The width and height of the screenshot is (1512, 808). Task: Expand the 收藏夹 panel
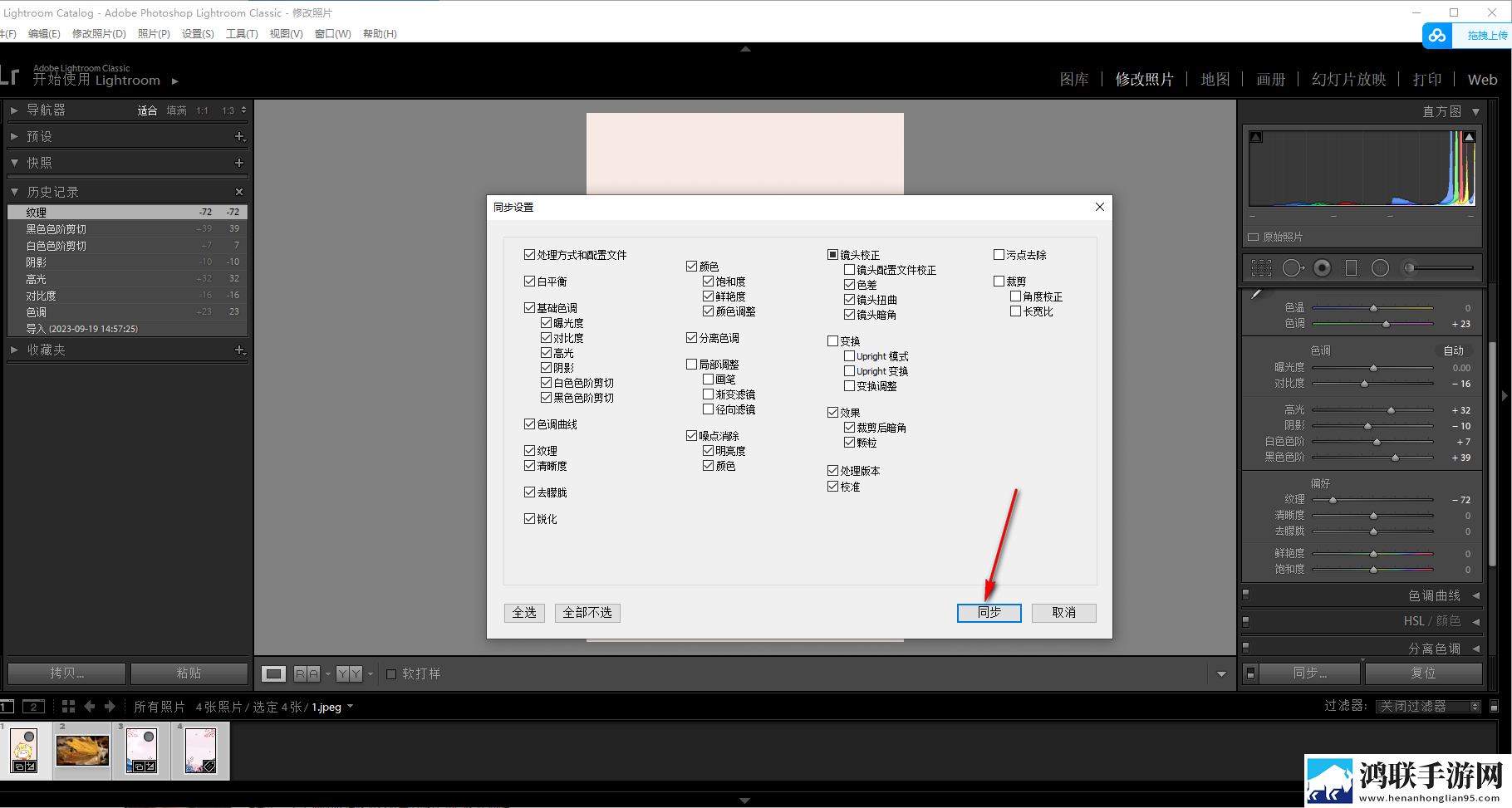pyautogui.click(x=14, y=350)
